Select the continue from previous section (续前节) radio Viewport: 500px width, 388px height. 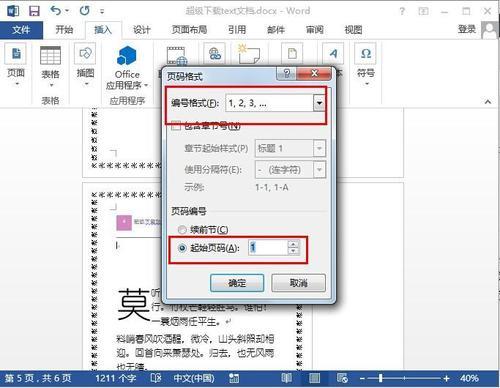(x=182, y=230)
